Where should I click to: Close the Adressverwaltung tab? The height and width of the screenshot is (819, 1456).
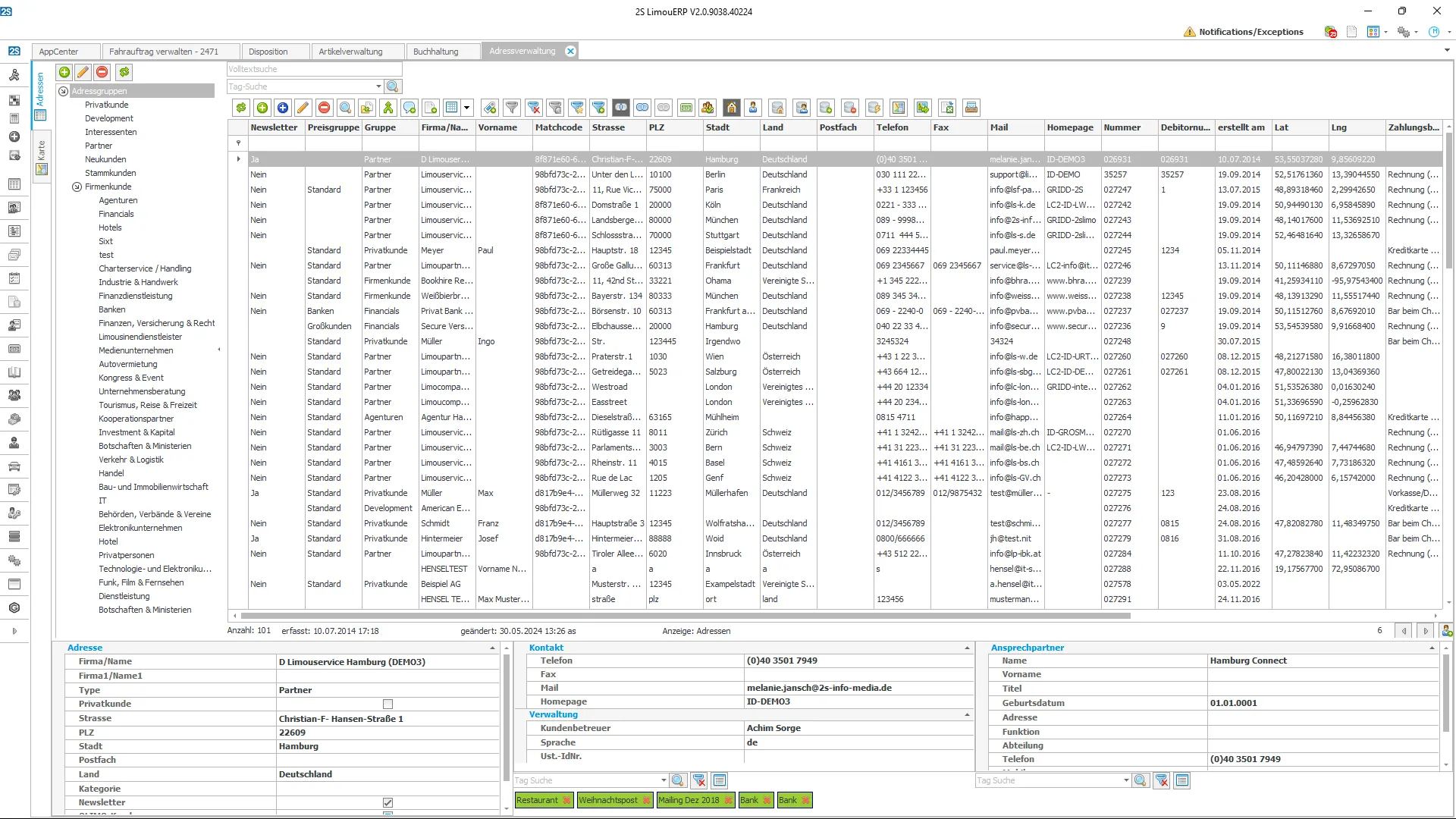[x=570, y=51]
